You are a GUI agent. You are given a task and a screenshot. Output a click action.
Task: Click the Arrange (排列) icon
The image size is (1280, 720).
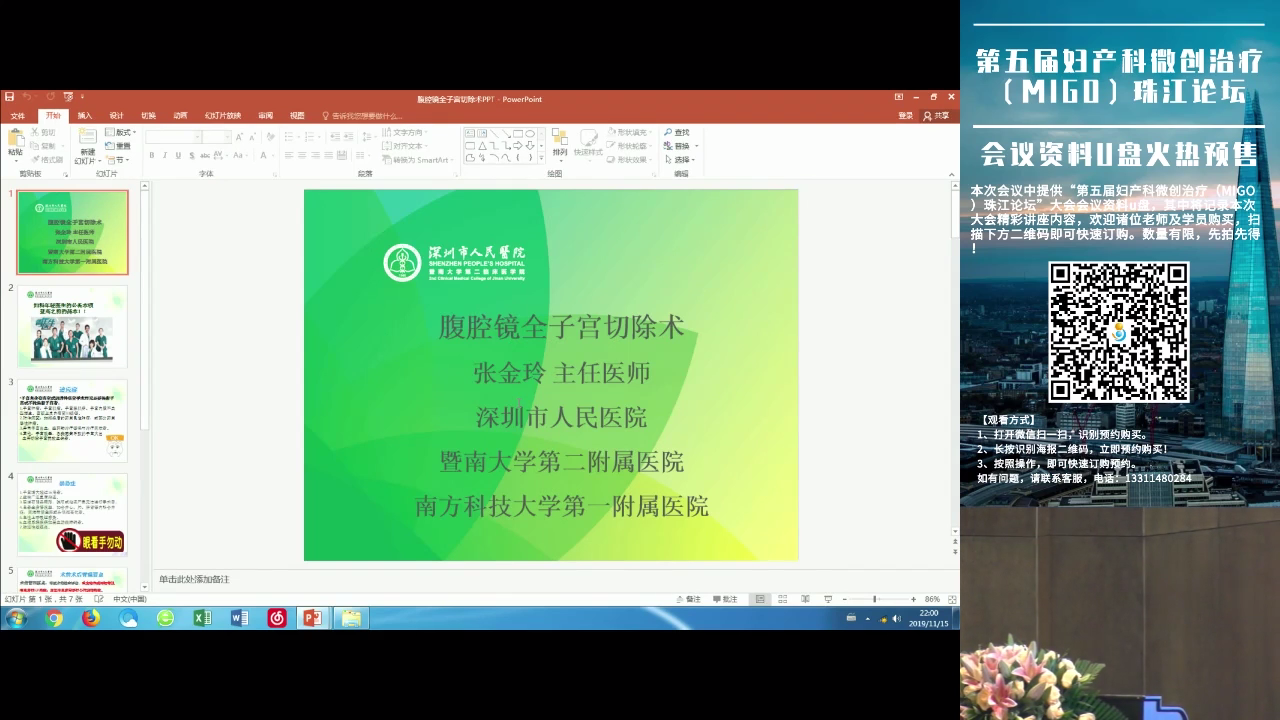(560, 138)
